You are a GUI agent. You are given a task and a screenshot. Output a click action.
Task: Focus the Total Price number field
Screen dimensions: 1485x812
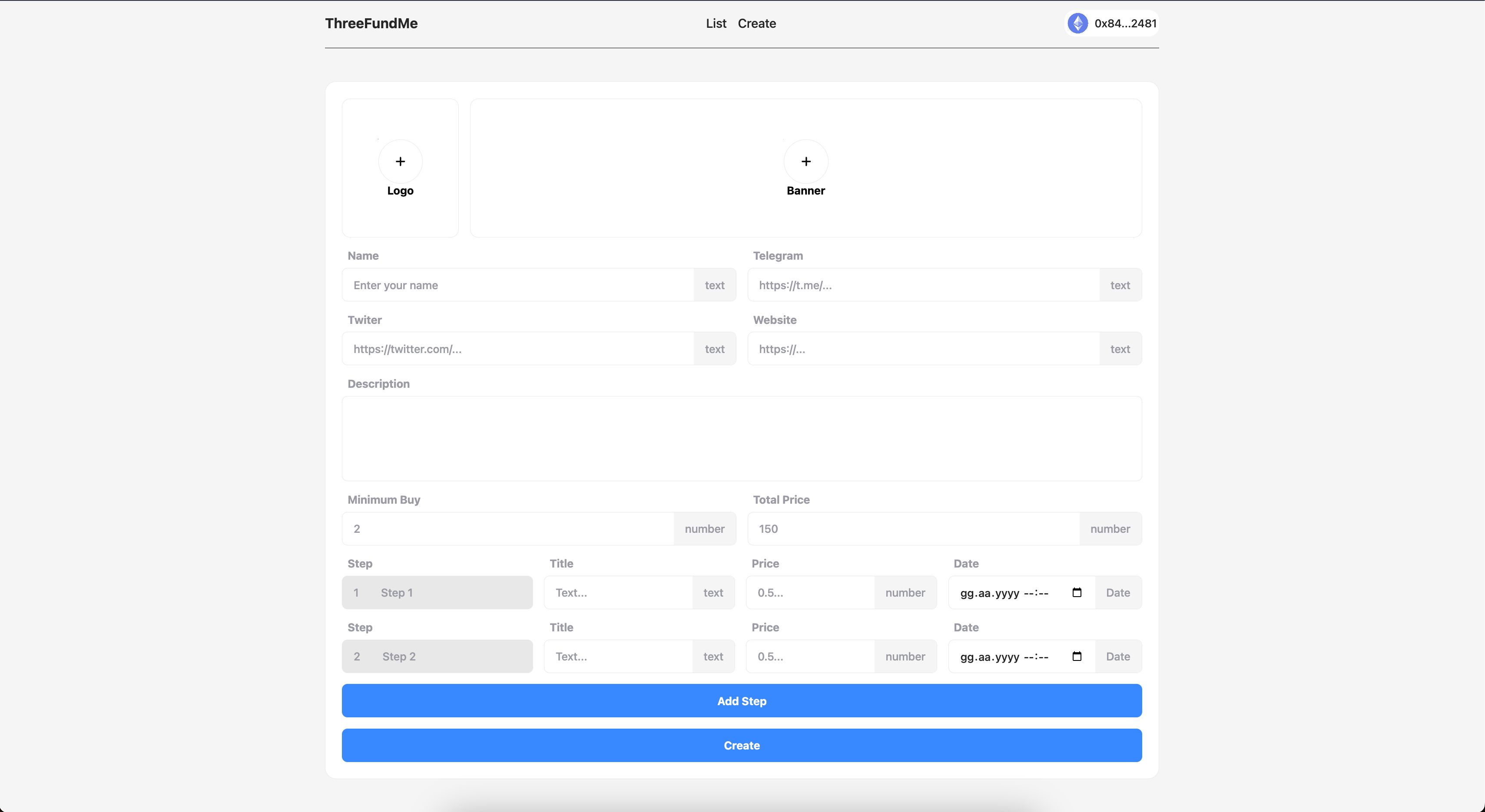[x=913, y=528]
